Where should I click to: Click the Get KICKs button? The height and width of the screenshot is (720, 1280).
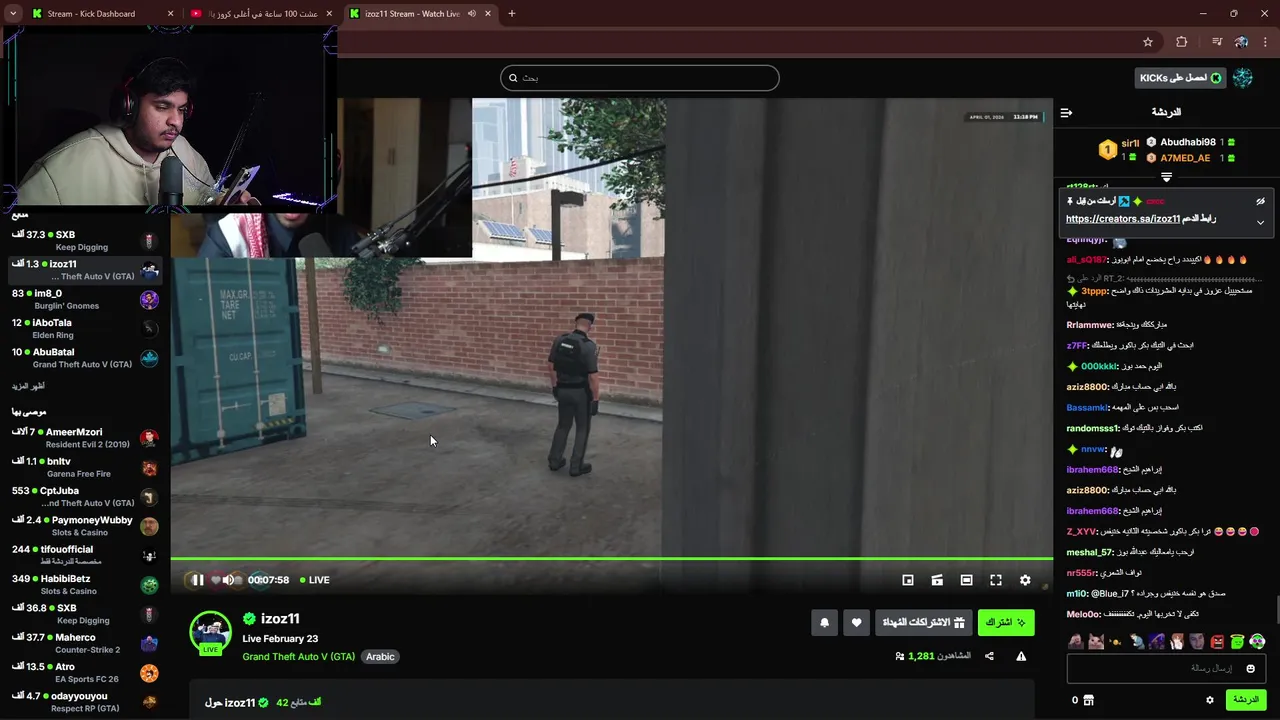[1180, 78]
